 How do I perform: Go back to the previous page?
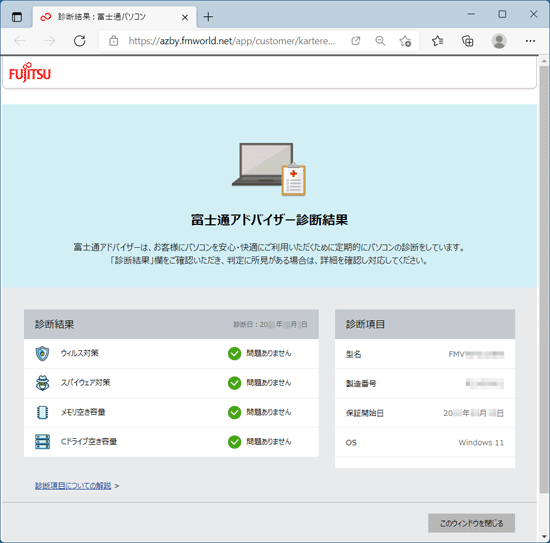[20, 41]
